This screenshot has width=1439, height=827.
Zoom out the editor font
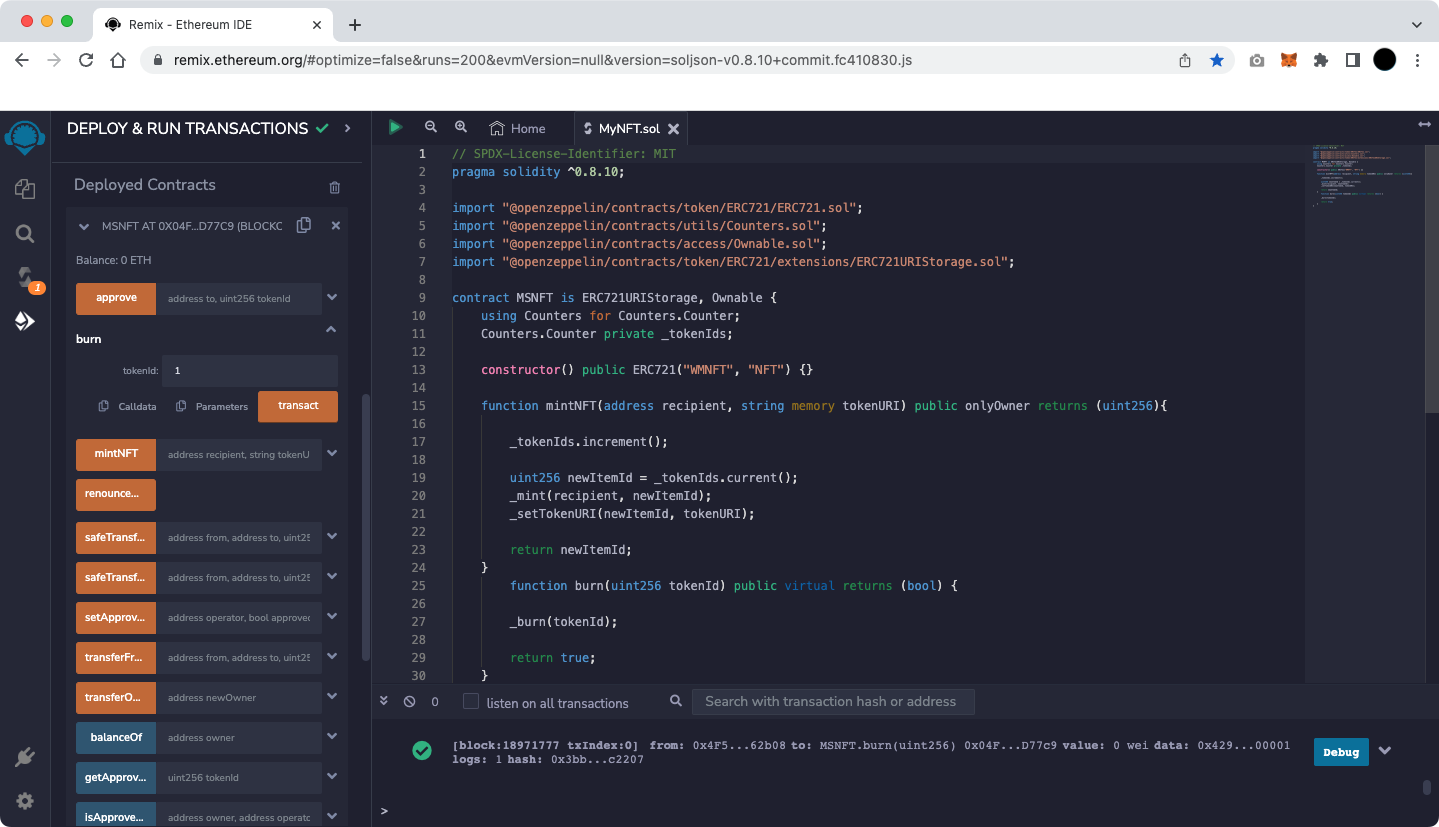[x=431, y=127]
